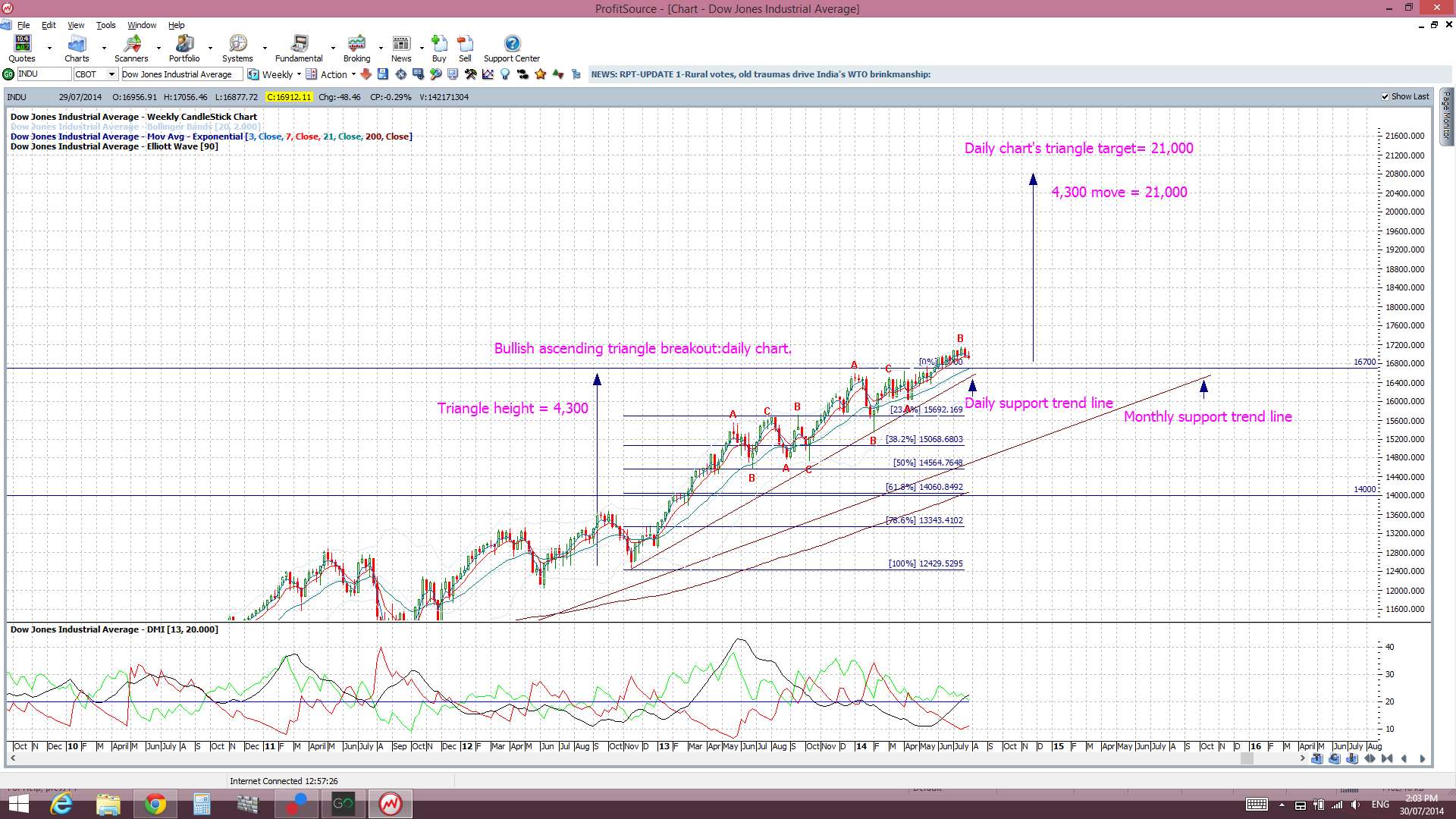Click the taskbar volume speaker icon

[1355, 805]
